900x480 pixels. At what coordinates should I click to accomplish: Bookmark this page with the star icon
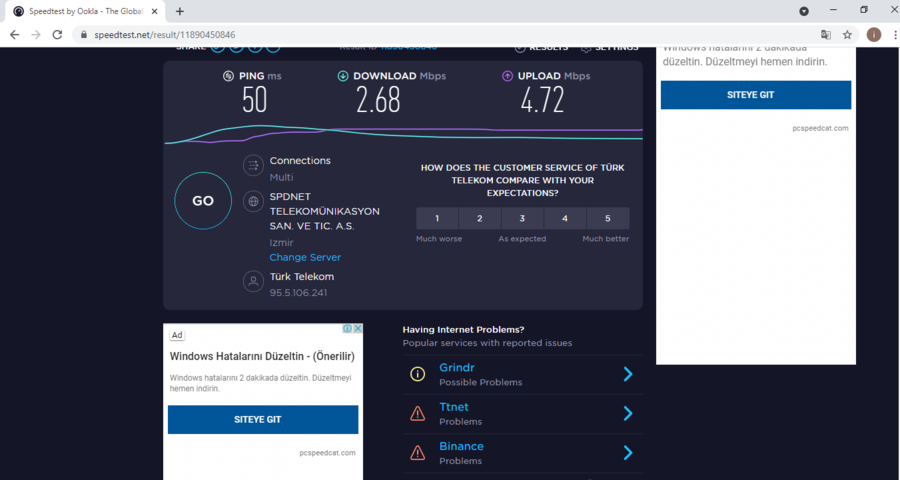click(x=847, y=35)
